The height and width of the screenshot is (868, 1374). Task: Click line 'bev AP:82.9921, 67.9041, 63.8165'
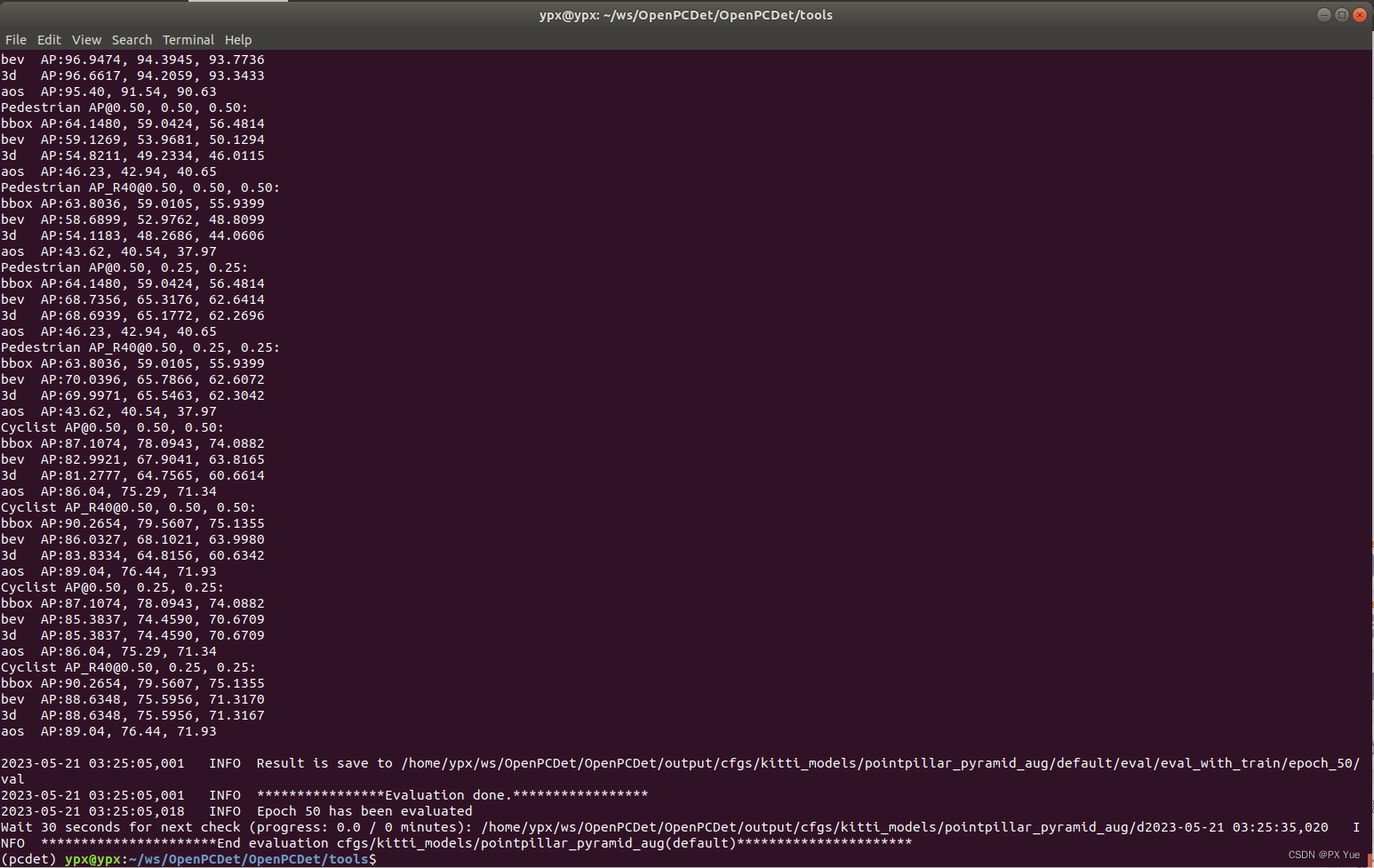tap(132, 459)
